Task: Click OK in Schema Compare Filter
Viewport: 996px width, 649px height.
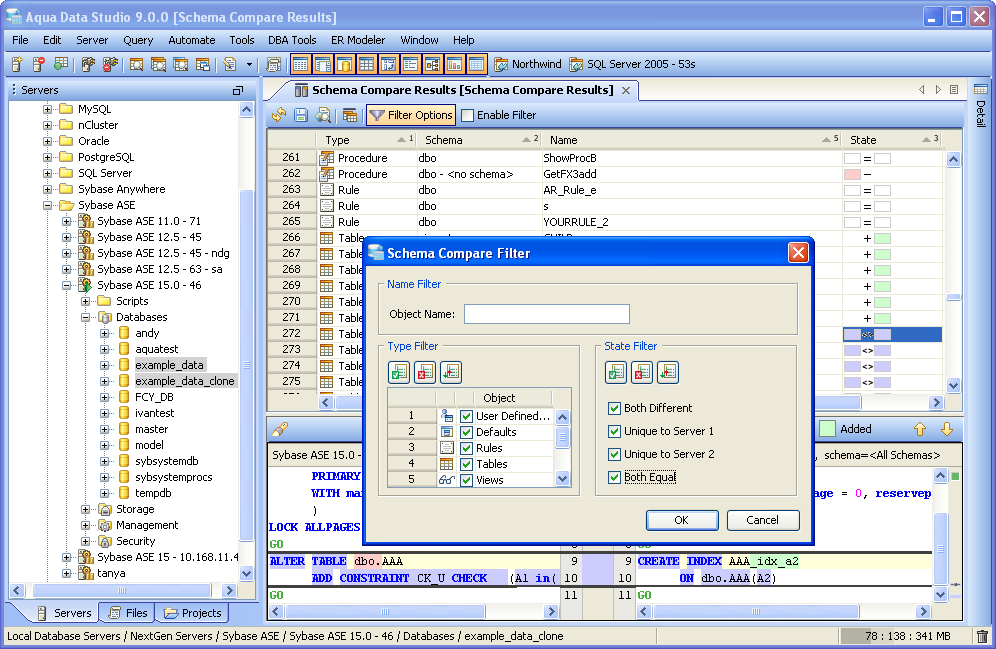Action: click(x=681, y=520)
